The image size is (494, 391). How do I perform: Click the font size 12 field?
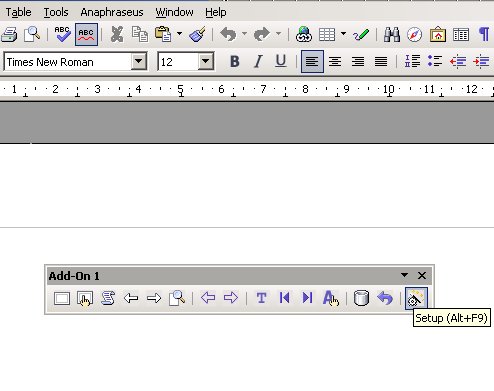click(x=178, y=62)
